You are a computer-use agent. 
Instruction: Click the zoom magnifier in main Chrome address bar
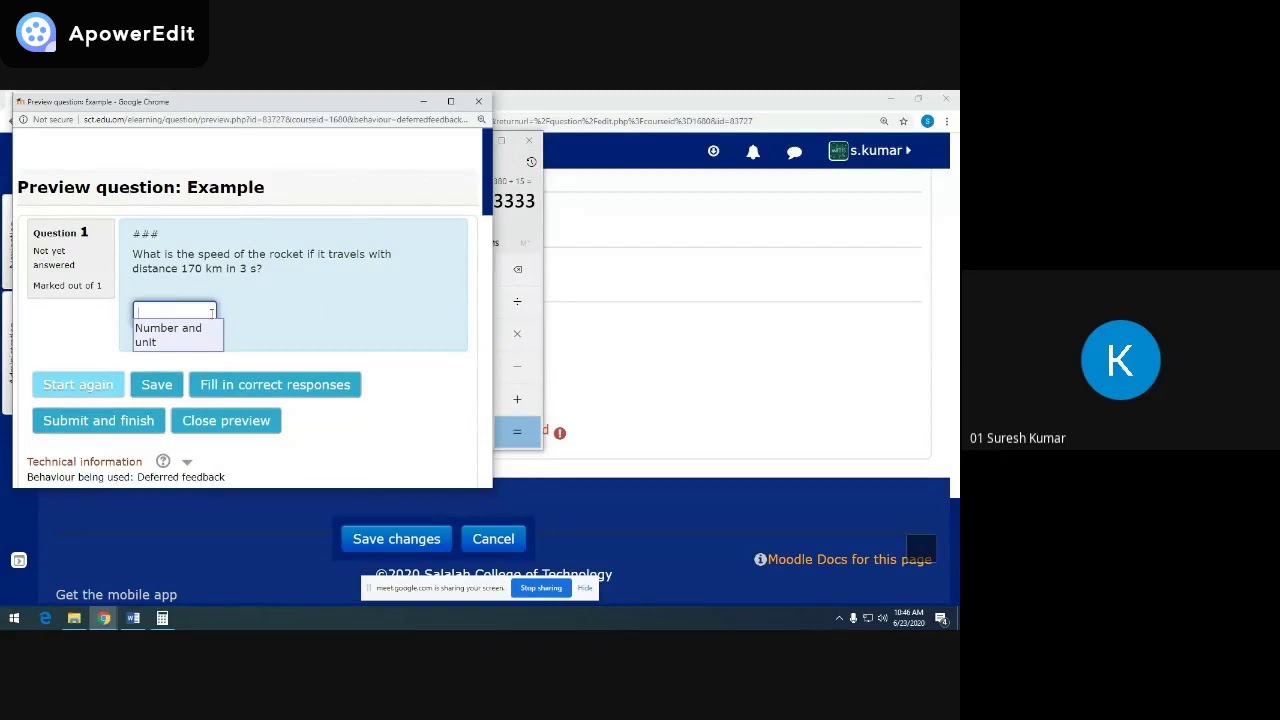pyautogui.click(x=884, y=121)
